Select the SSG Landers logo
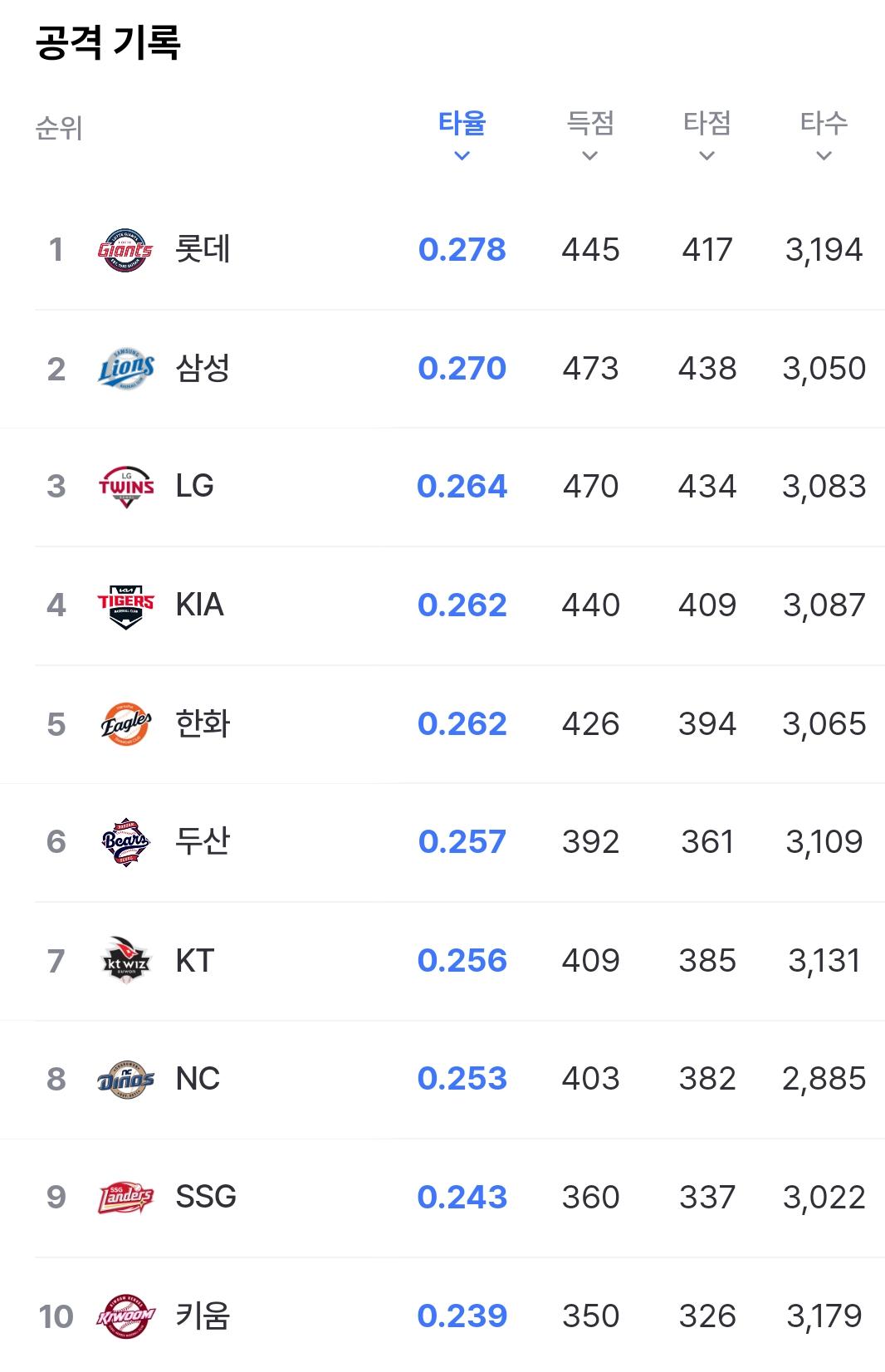885x1372 pixels. (126, 1198)
